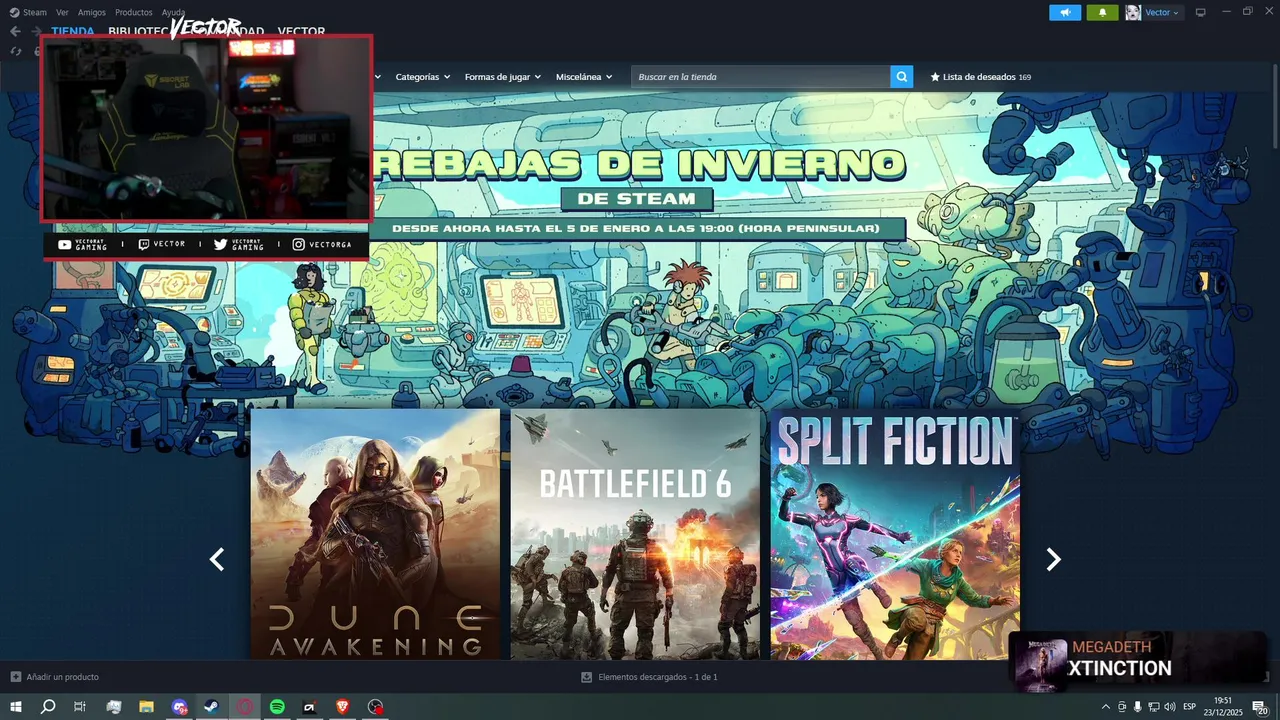
Task: Click the Vector profile avatar picture
Action: pyautogui.click(x=1133, y=12)
